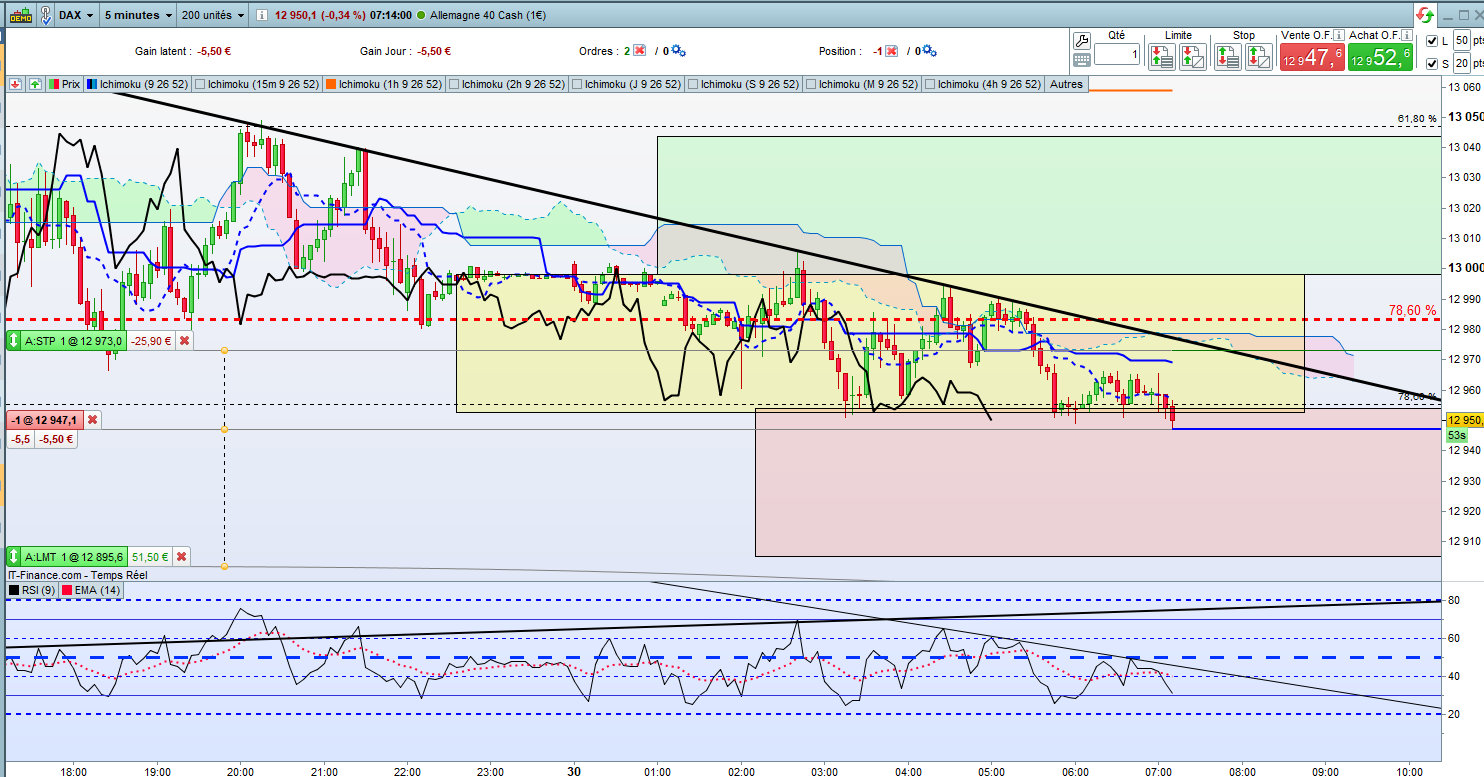The width and height of the screenshot is (1484, 777).
Task: Click the second Limite order button
Action: pyautogui.click(x=1193, y=56)
